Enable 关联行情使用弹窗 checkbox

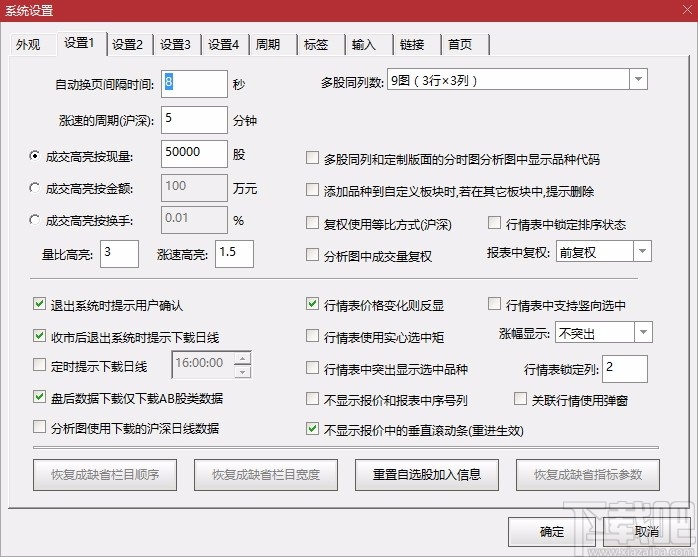click(x=520, y=398)
